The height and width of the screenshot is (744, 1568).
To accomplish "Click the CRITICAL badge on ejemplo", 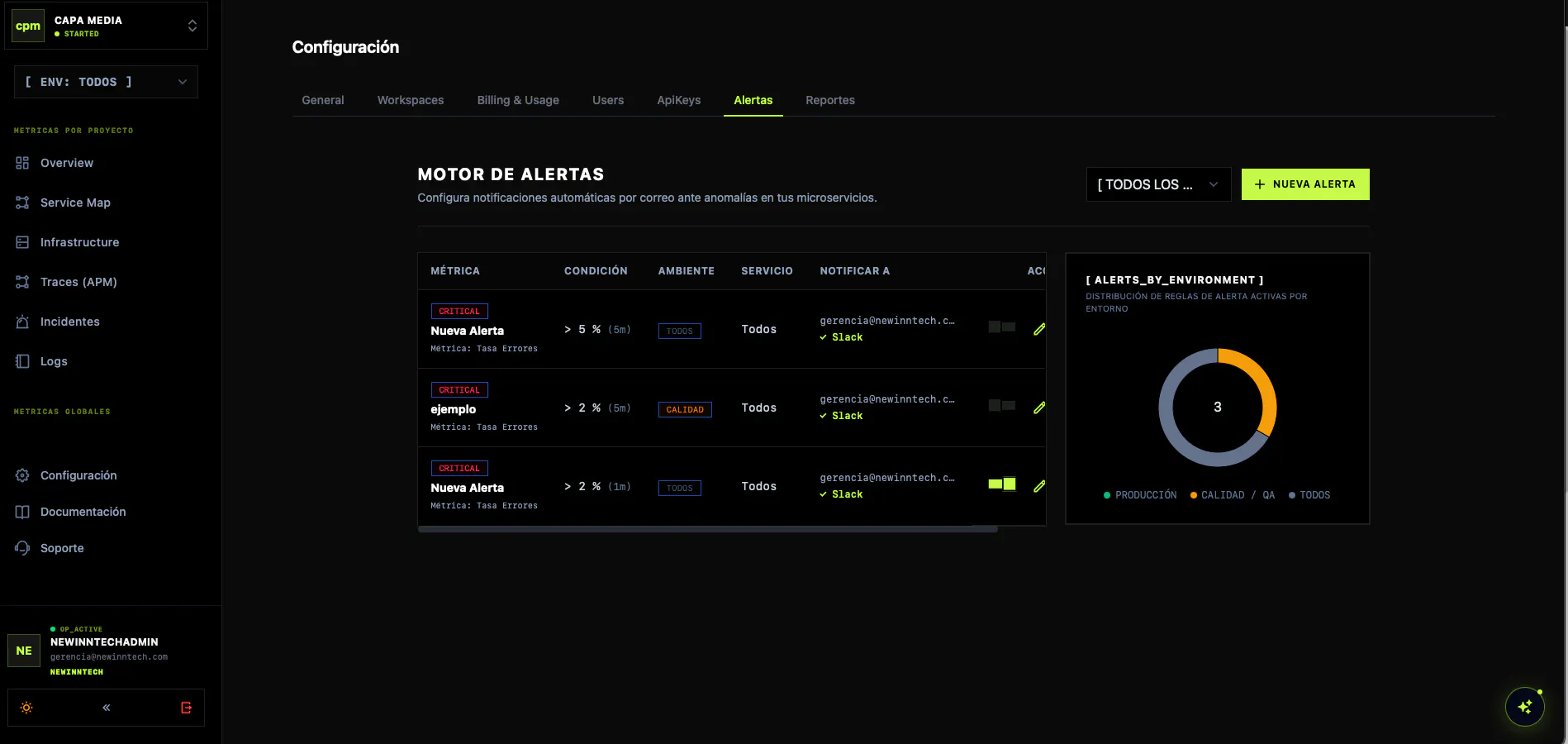I will pos(459,390).
